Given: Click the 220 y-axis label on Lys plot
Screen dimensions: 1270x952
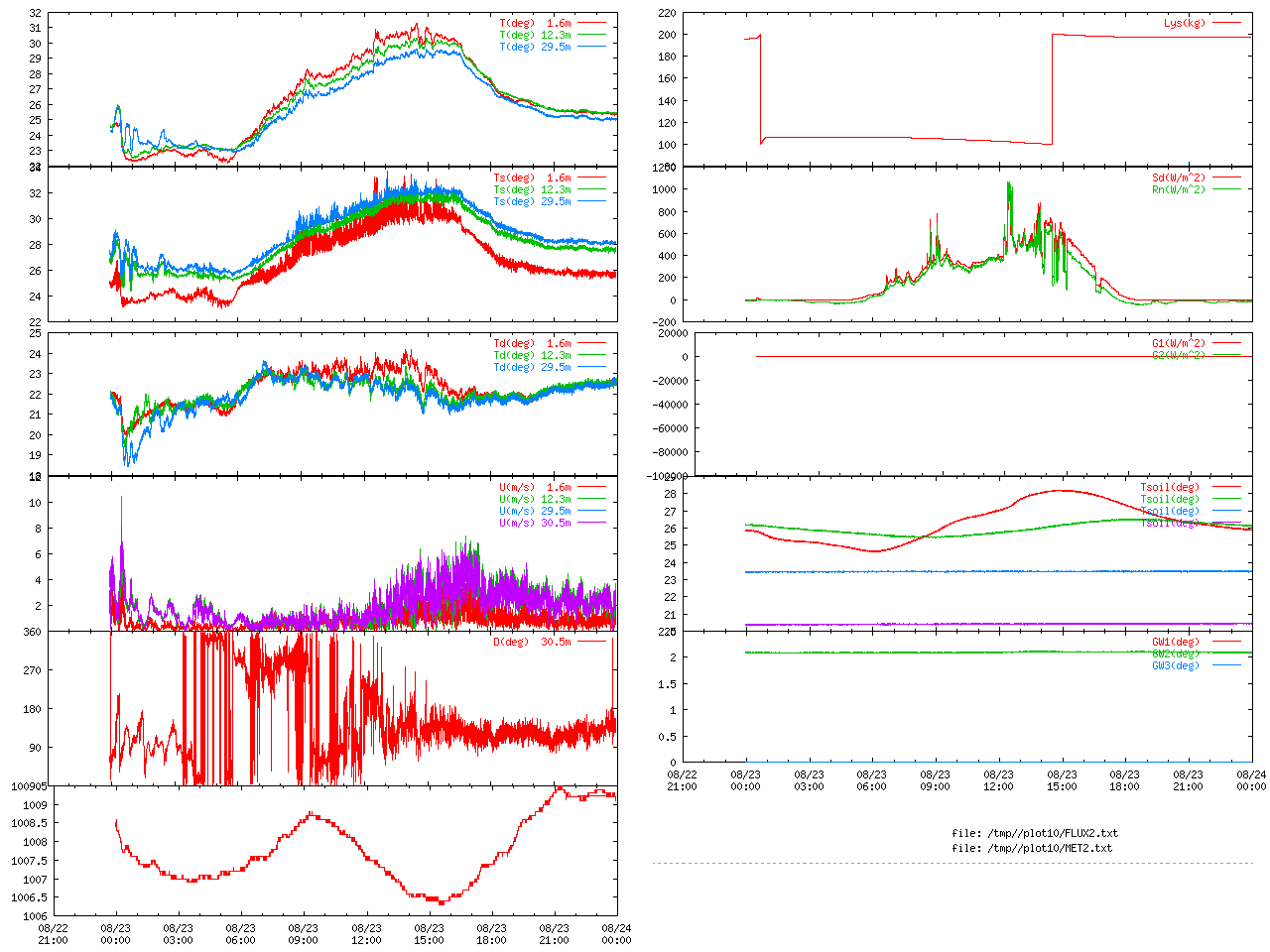Looking at the screenshot, I should [667, 14].
